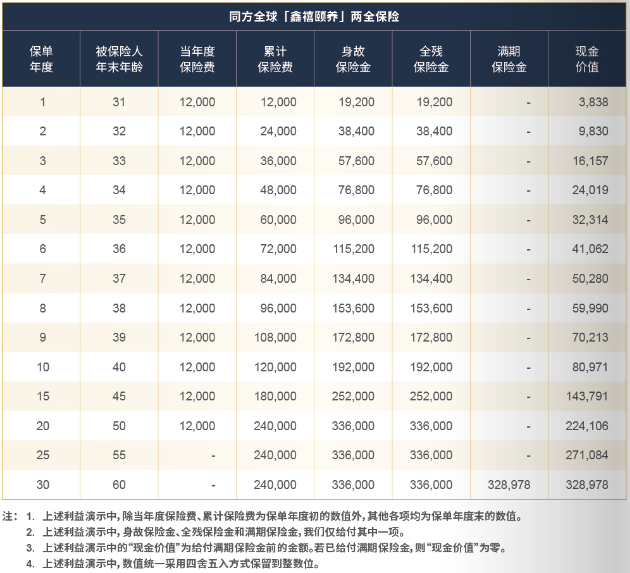Click the cash value 16,157 cell
Screen dimensions: 630x573
(x=588, y=160)
